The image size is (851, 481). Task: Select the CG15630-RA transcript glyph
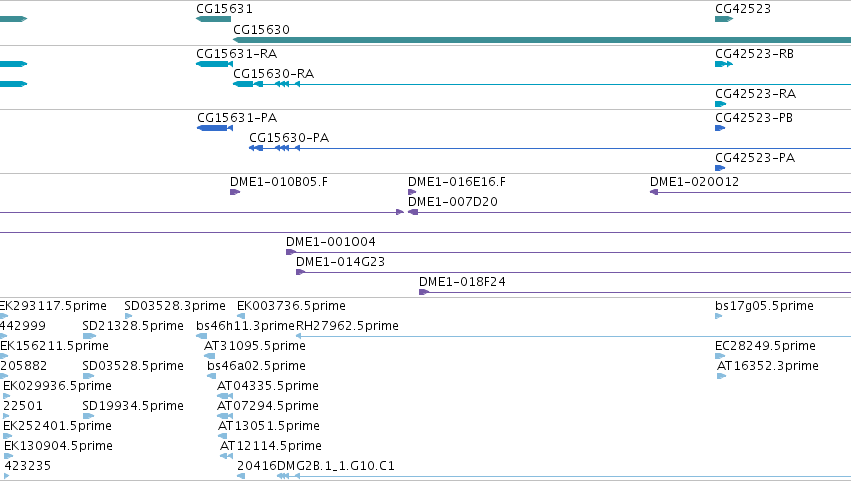(542, 84)
